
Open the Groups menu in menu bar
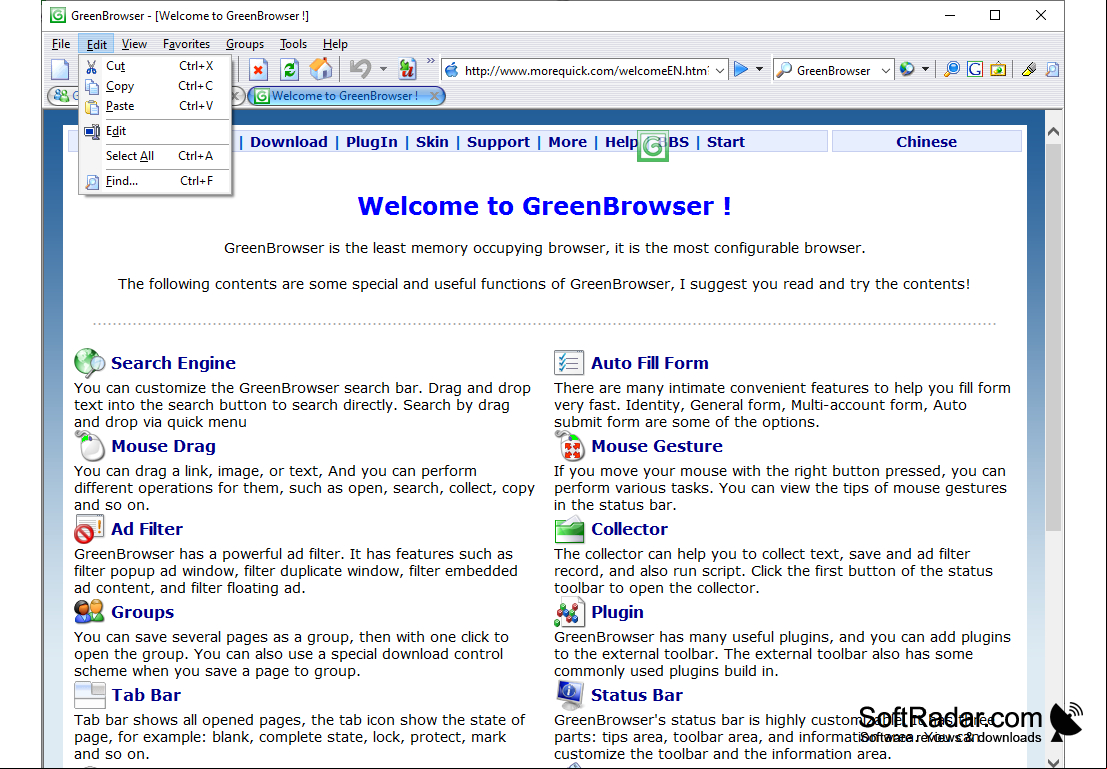pyautogui.click(x=245, y=44)
